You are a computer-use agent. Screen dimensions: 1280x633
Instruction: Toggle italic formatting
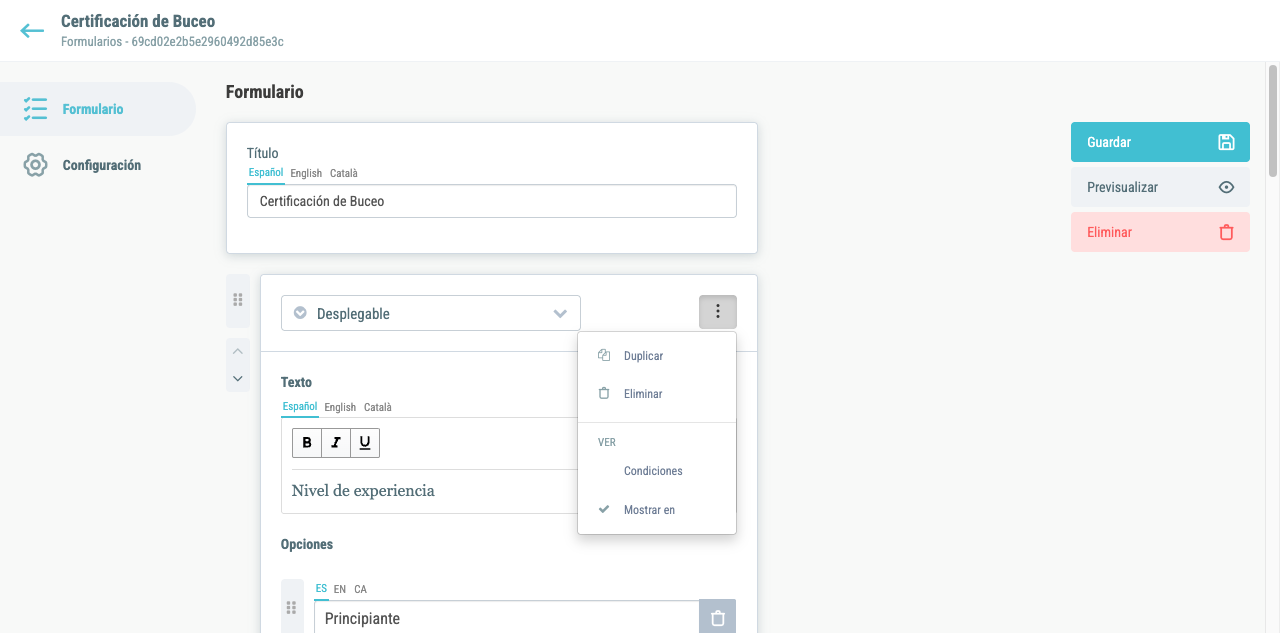click(x=336, y=443)
